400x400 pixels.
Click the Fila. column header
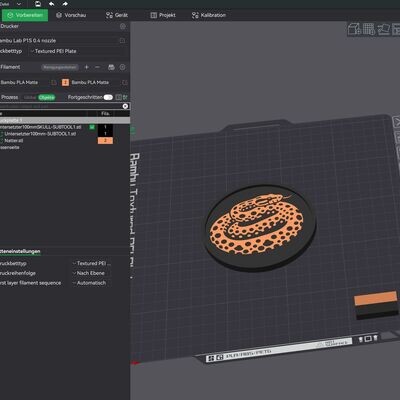coord(105,114)
